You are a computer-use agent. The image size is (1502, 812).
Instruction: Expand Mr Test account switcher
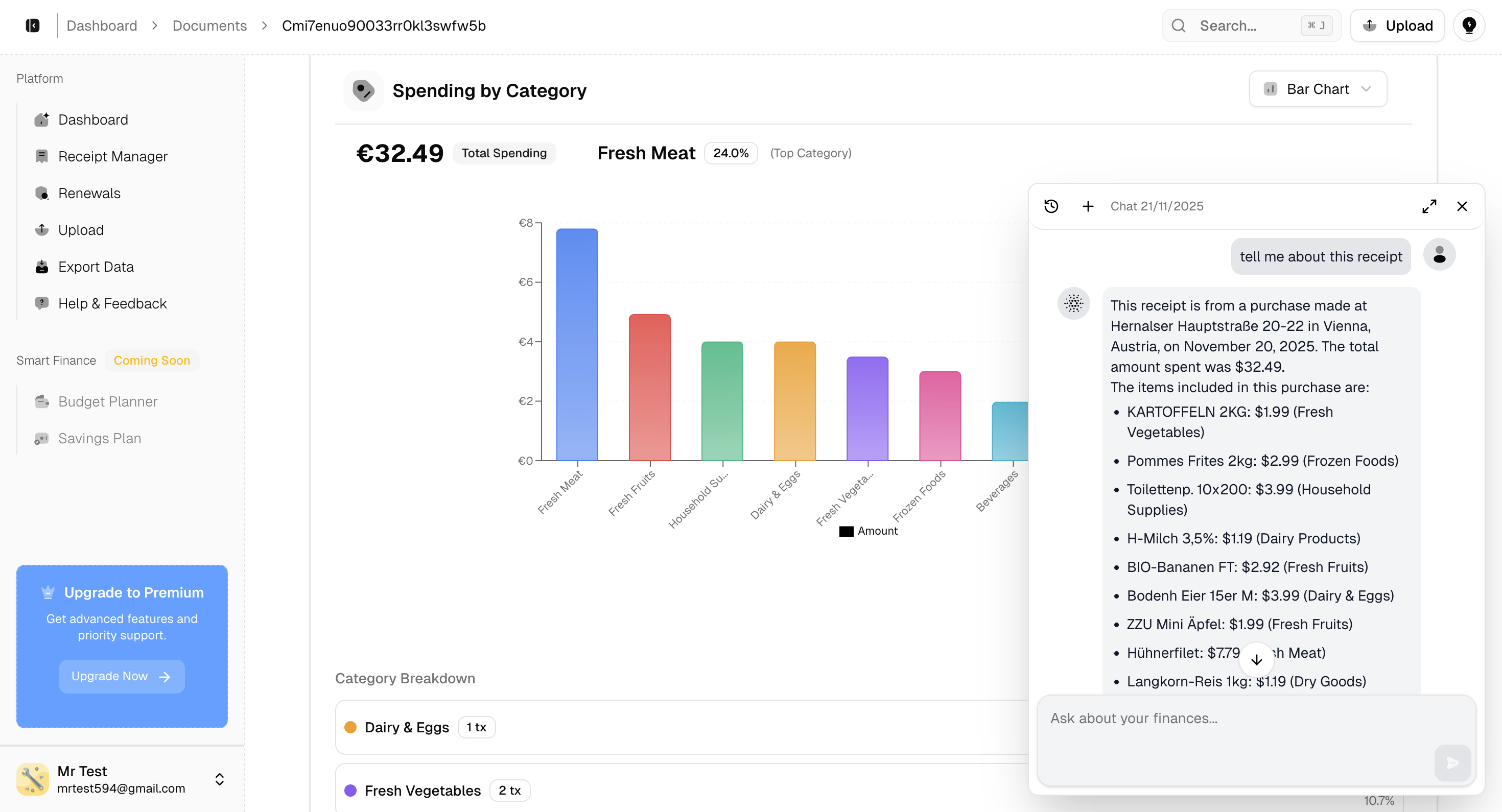[219, 779]
